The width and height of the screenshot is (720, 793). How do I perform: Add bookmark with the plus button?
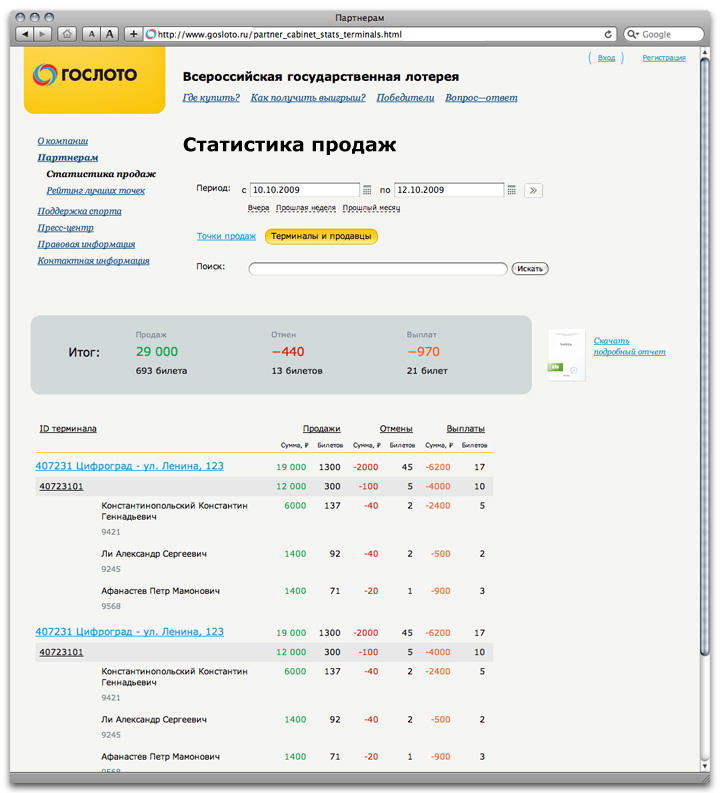tap(133, 34)
